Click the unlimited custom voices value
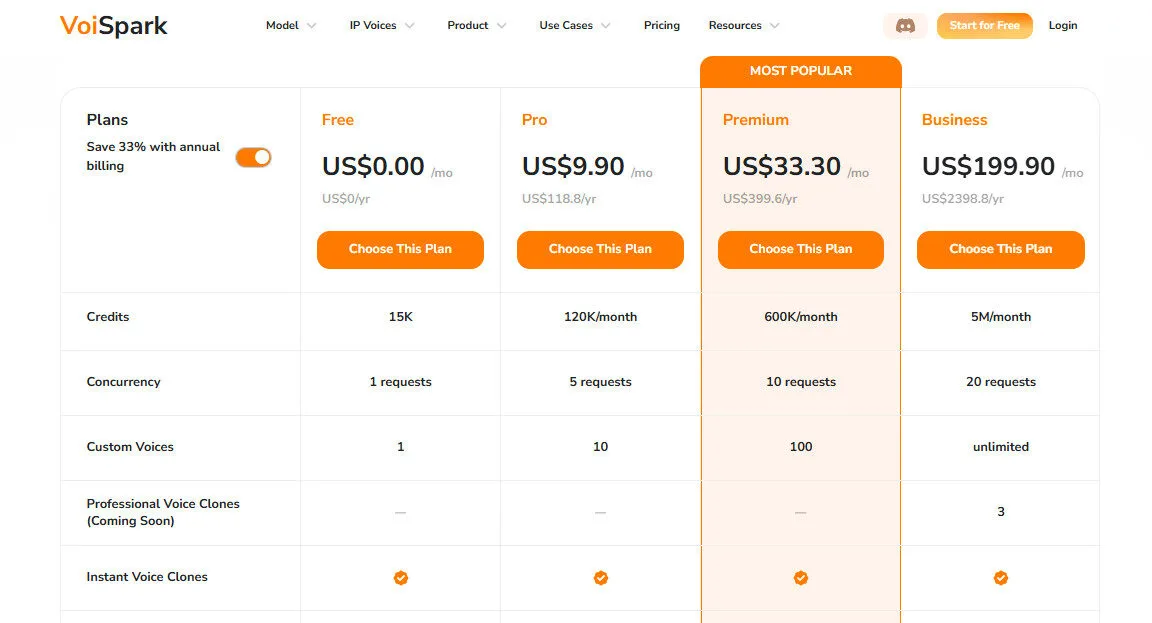Viewport: 1152px width, 623px height. (1001, 447)
